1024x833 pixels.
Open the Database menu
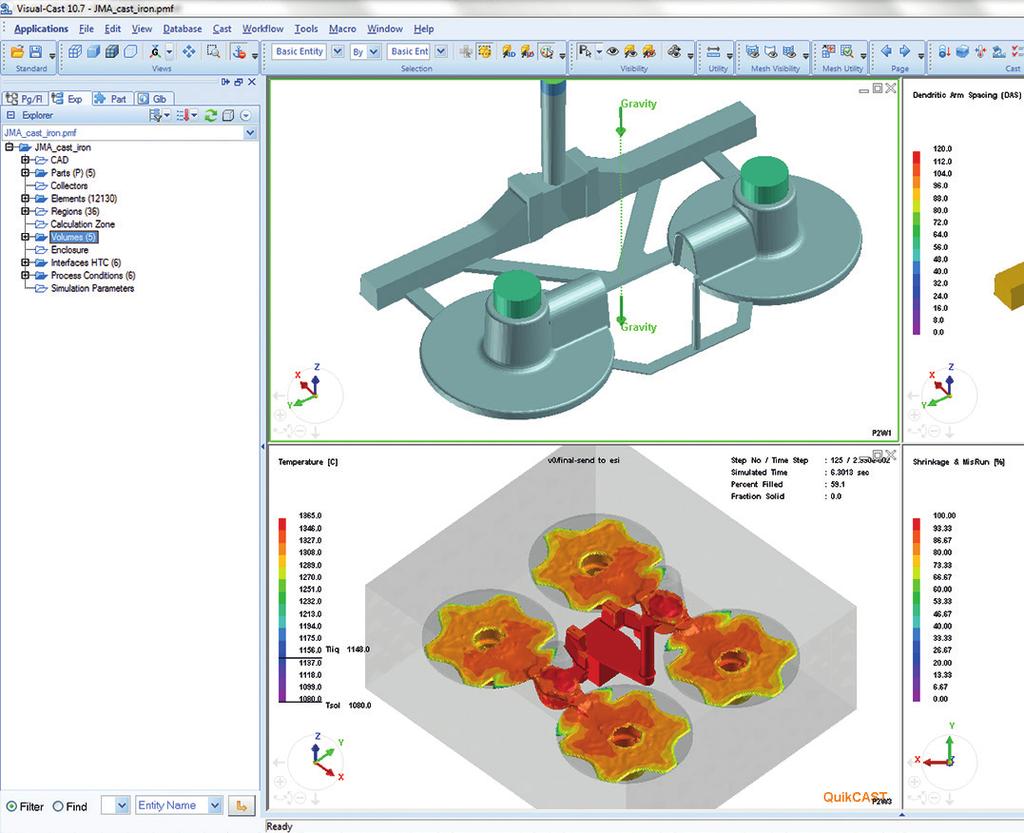click(182, 29)
